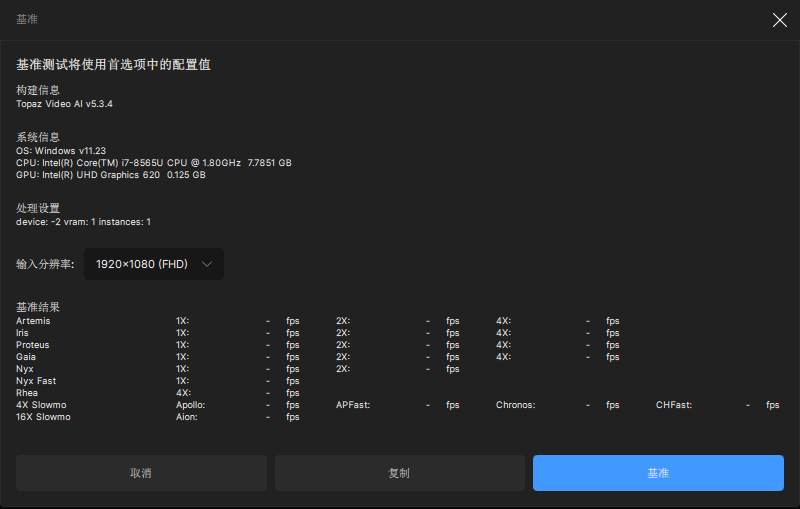Click the 系统信息 section heading
The height and width of the screenshot is (509, 800).
[x=38, y=137]
